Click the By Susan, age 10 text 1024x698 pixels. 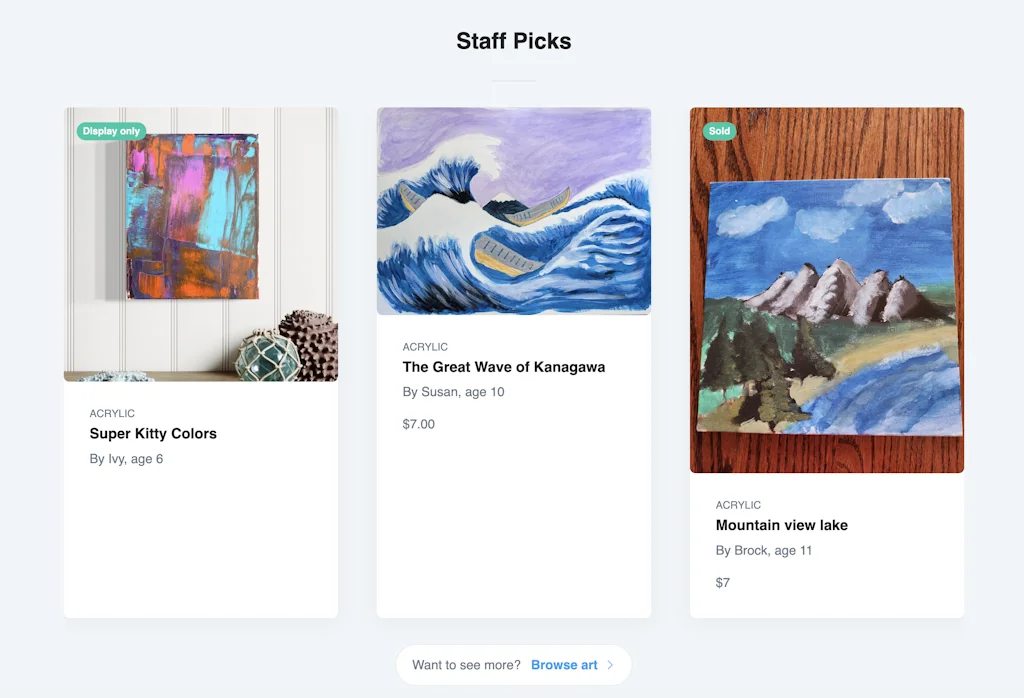click(453, 392)
